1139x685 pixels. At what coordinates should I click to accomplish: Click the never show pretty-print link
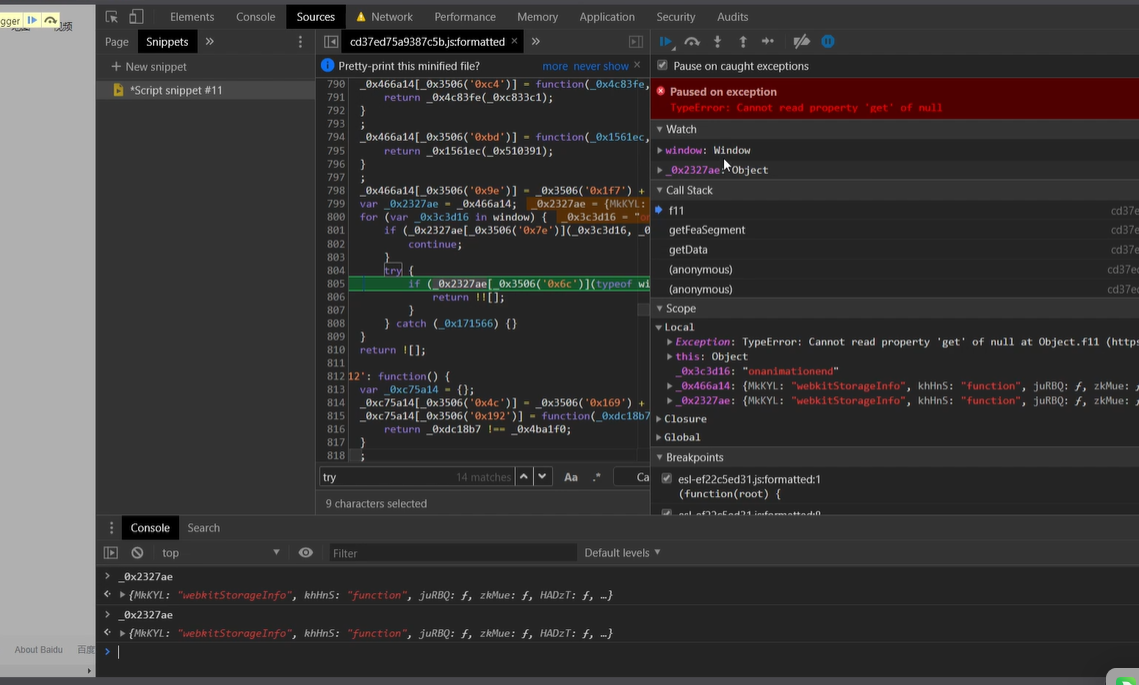click(601, 66)
